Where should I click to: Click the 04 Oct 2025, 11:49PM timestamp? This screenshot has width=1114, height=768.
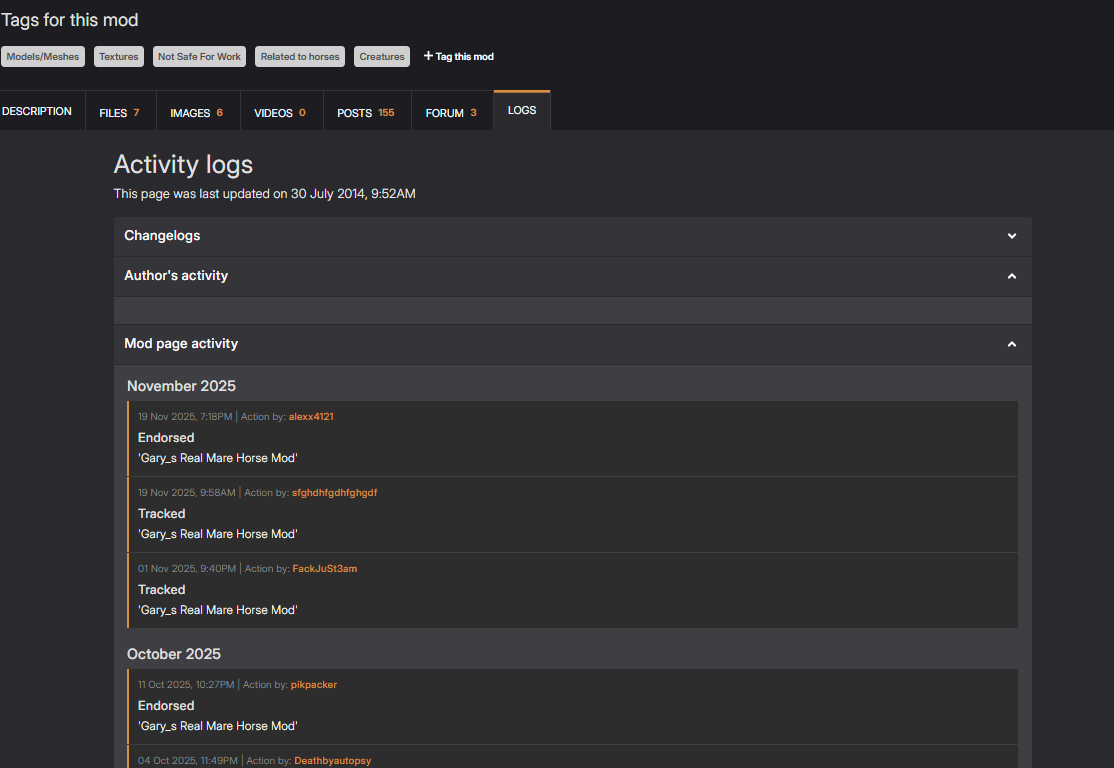pos(188,760)
